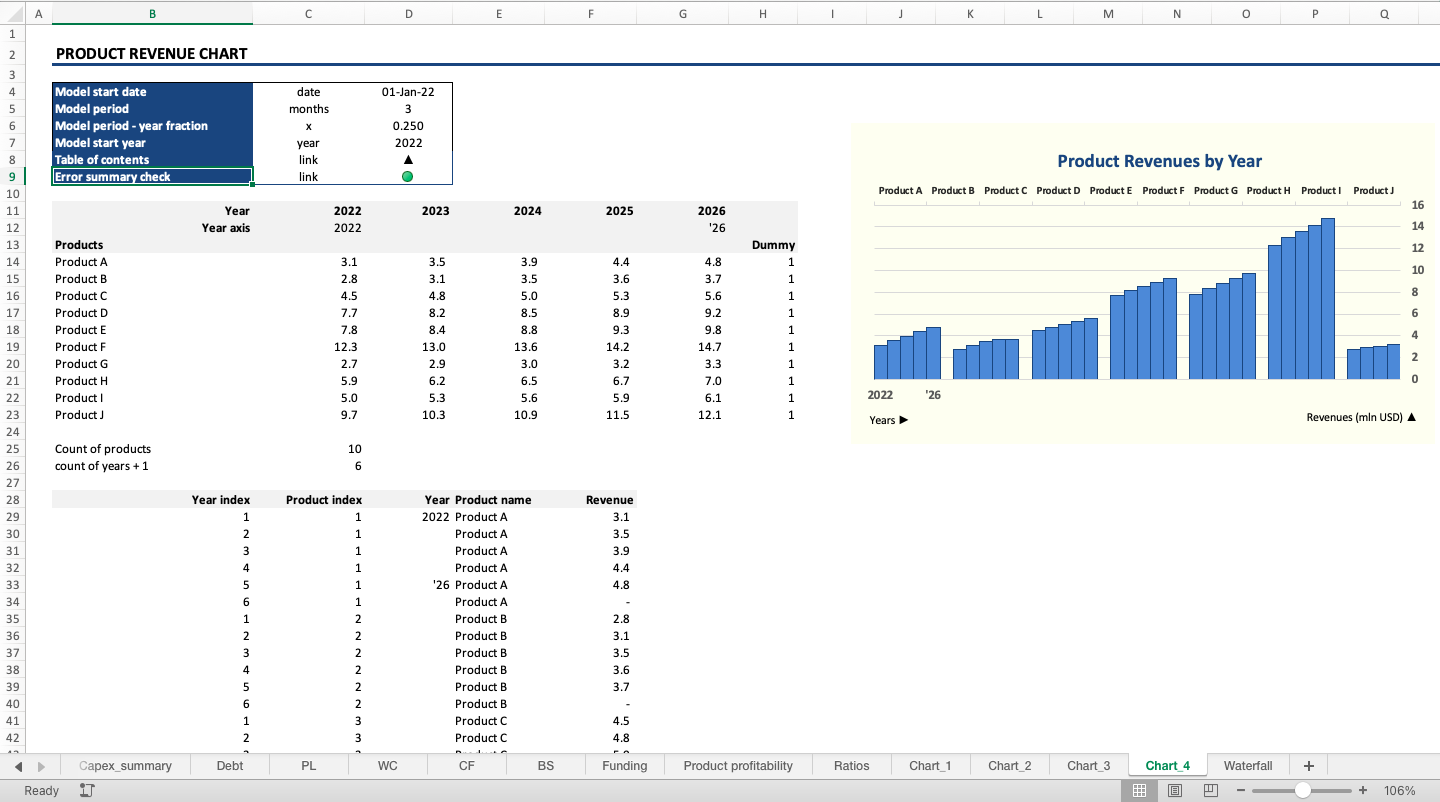Switch to the WC sheet tab
1440x802 pixels.
(x=388, y=766)
